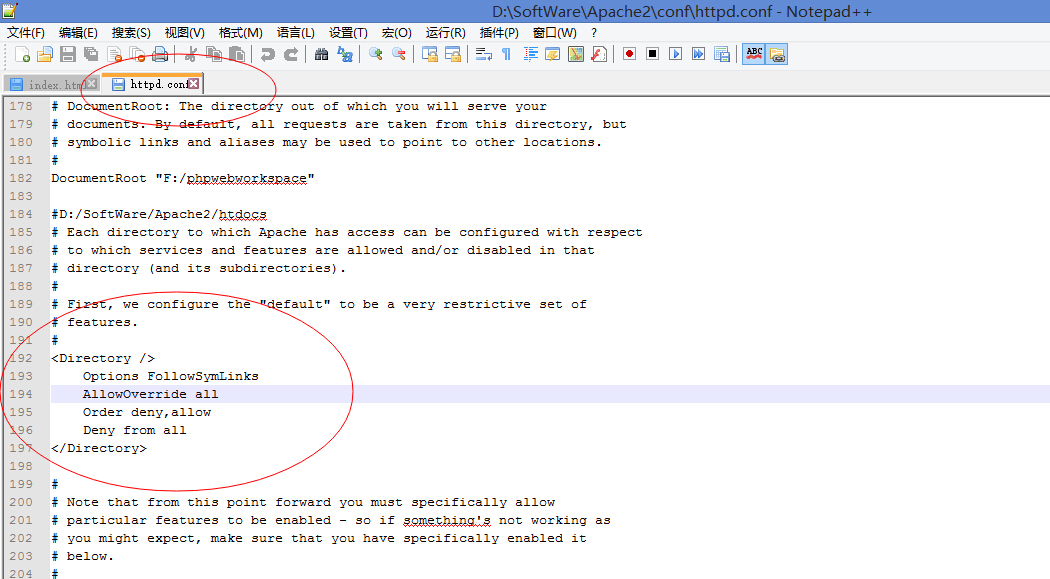The image size is (1050, 579).
Task: Toggle word wrap
Action: coord(483,54)
